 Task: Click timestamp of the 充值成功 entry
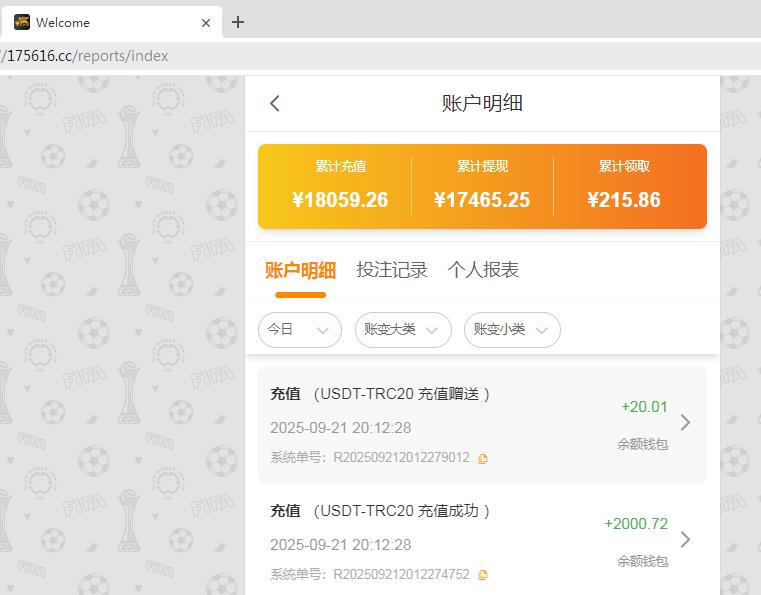pos(341,545)
